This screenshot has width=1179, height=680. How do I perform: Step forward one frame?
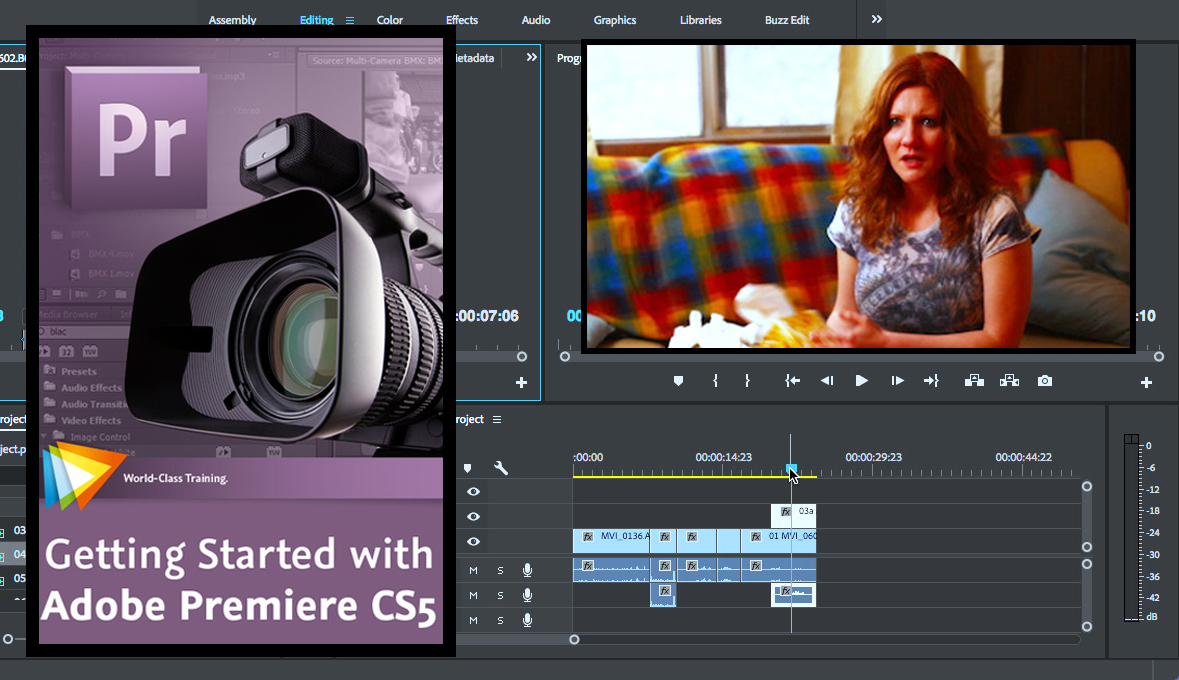pyautogui.click(x=897, y=381)
